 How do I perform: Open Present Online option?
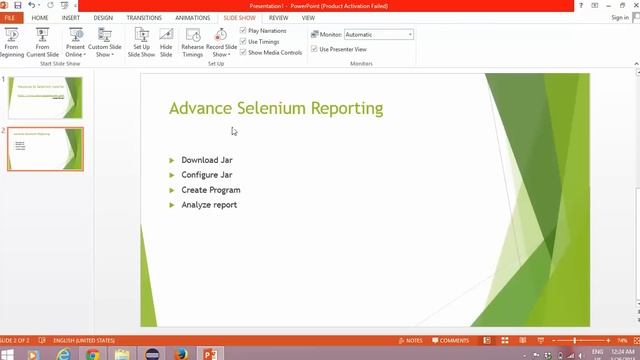point(76,42)
